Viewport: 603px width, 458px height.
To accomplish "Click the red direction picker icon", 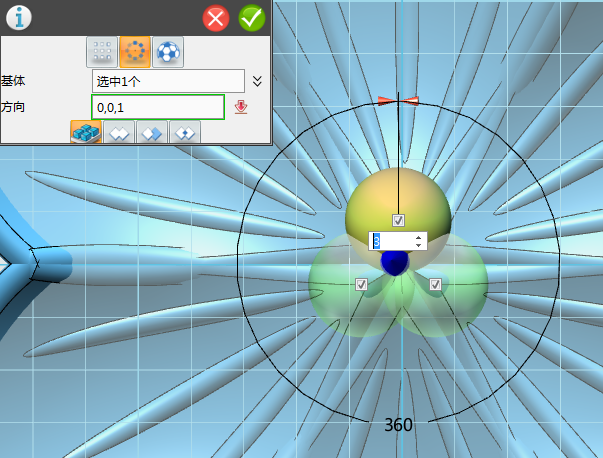I will [241, 107].
